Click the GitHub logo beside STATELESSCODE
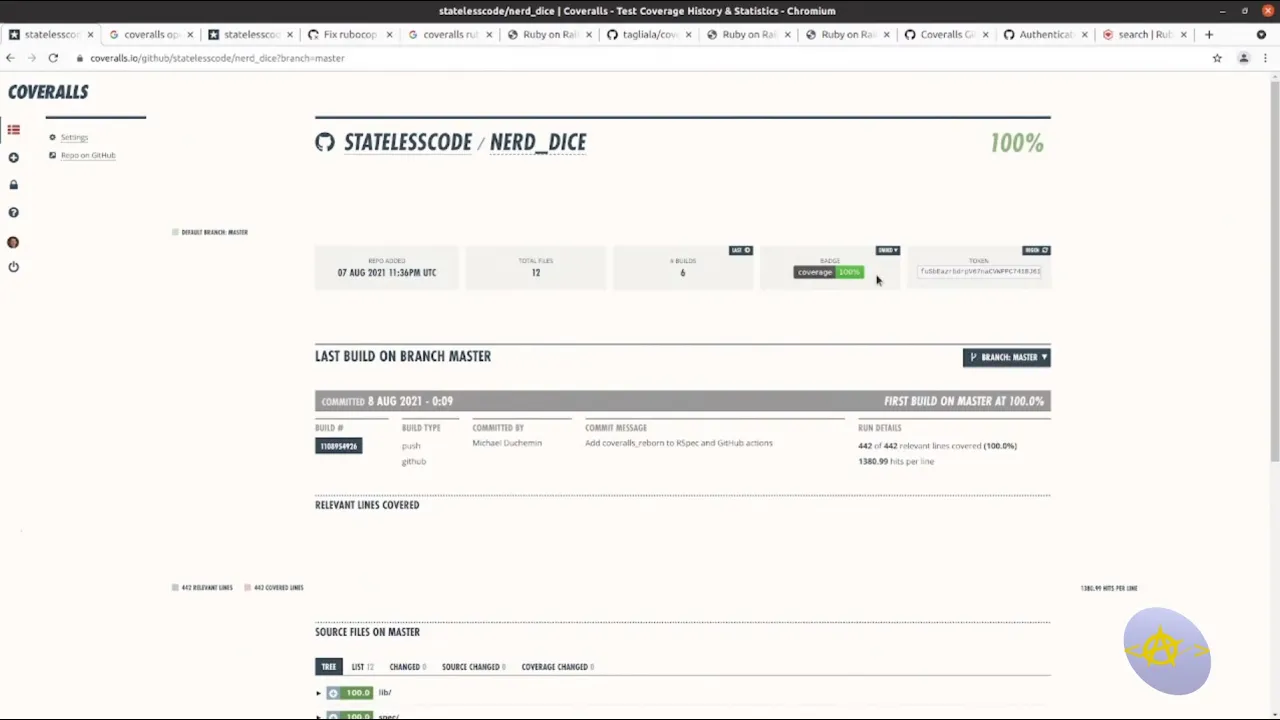Image resolution: width=1280 pixels, height=720 pixels. [325, 142]
